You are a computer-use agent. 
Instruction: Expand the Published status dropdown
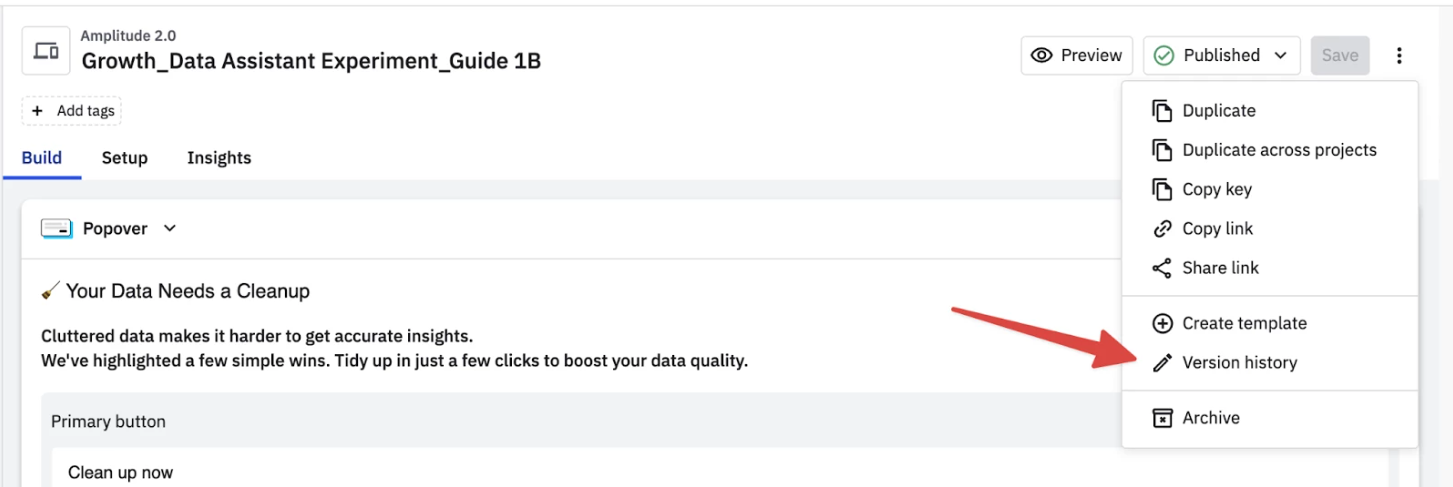[1222, 56]
